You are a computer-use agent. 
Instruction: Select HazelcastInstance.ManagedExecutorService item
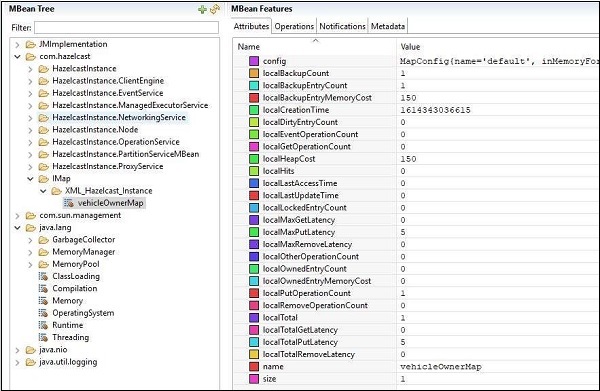(x=130, y=105)
